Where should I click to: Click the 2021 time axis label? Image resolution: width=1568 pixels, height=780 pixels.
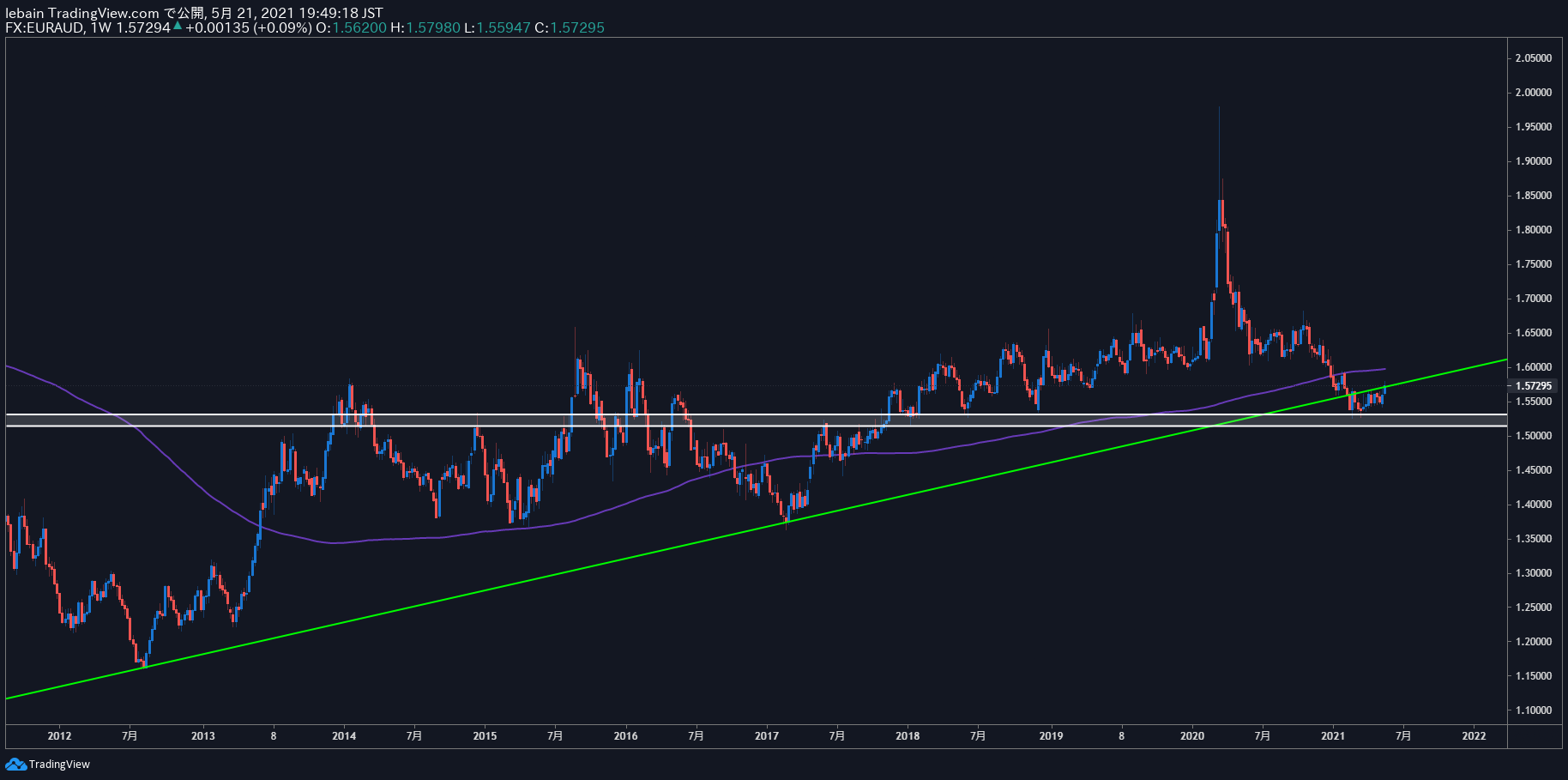(x=1333, y=736)
